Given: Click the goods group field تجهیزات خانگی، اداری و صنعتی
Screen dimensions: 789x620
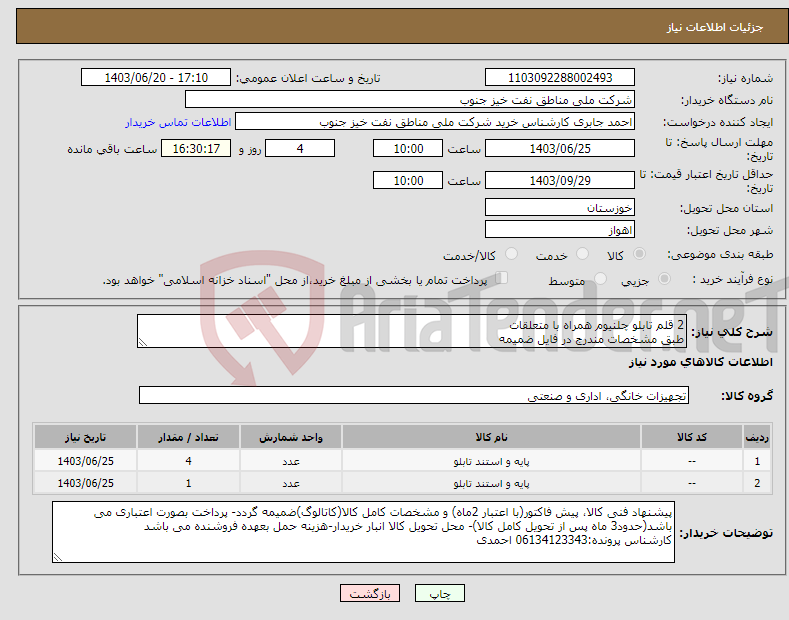Looking at the screenshot, I should tap(414, 396).
